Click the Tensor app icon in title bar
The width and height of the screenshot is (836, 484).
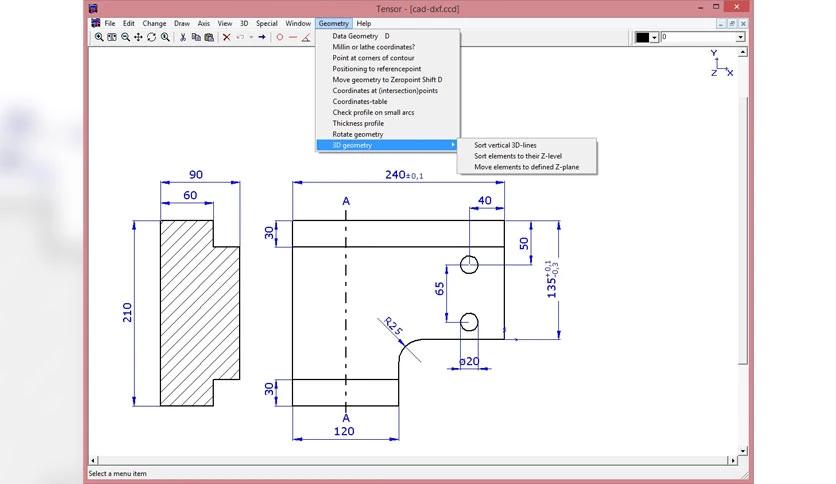[x=93, y=8]
